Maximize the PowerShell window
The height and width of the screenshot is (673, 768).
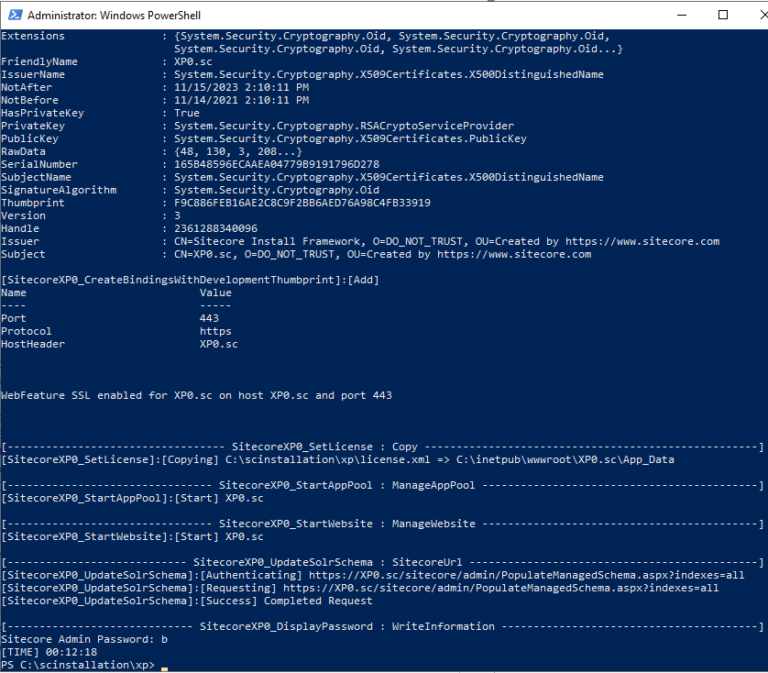pos(723,15)
